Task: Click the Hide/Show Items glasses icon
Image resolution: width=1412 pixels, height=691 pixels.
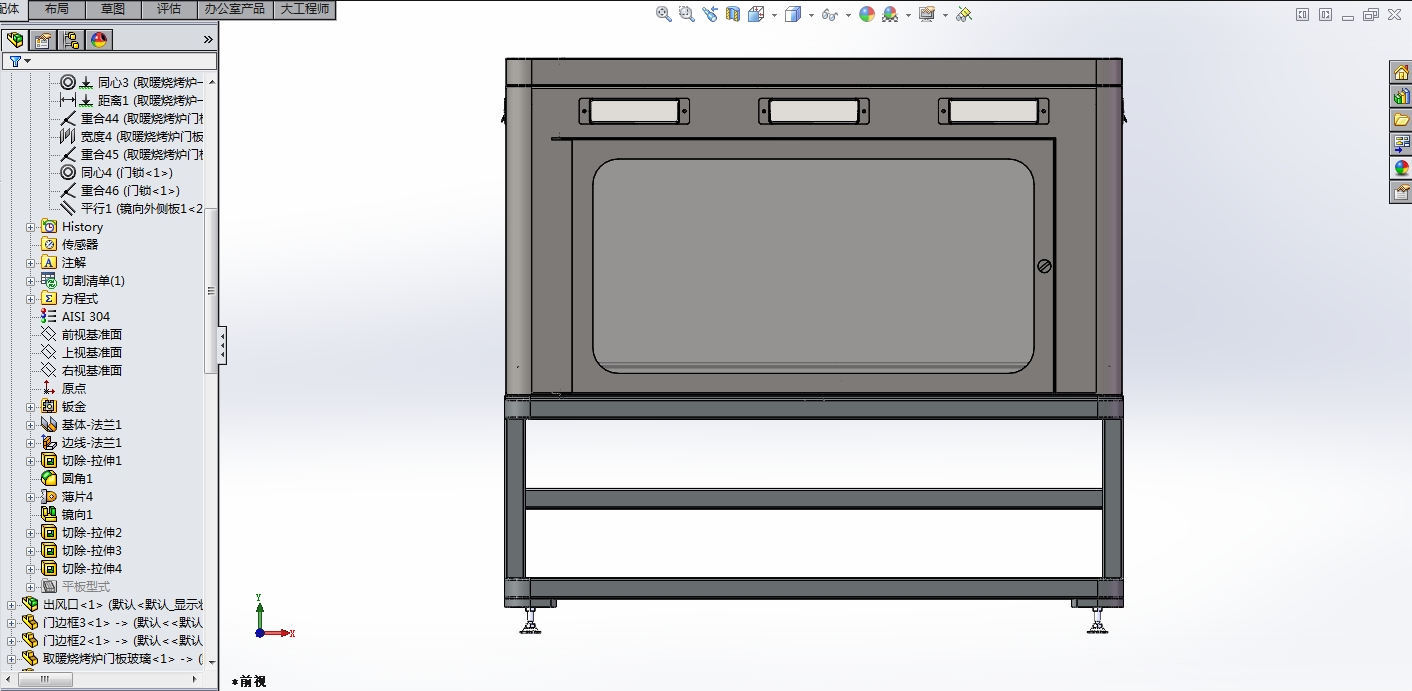Action: pos(829,14)
